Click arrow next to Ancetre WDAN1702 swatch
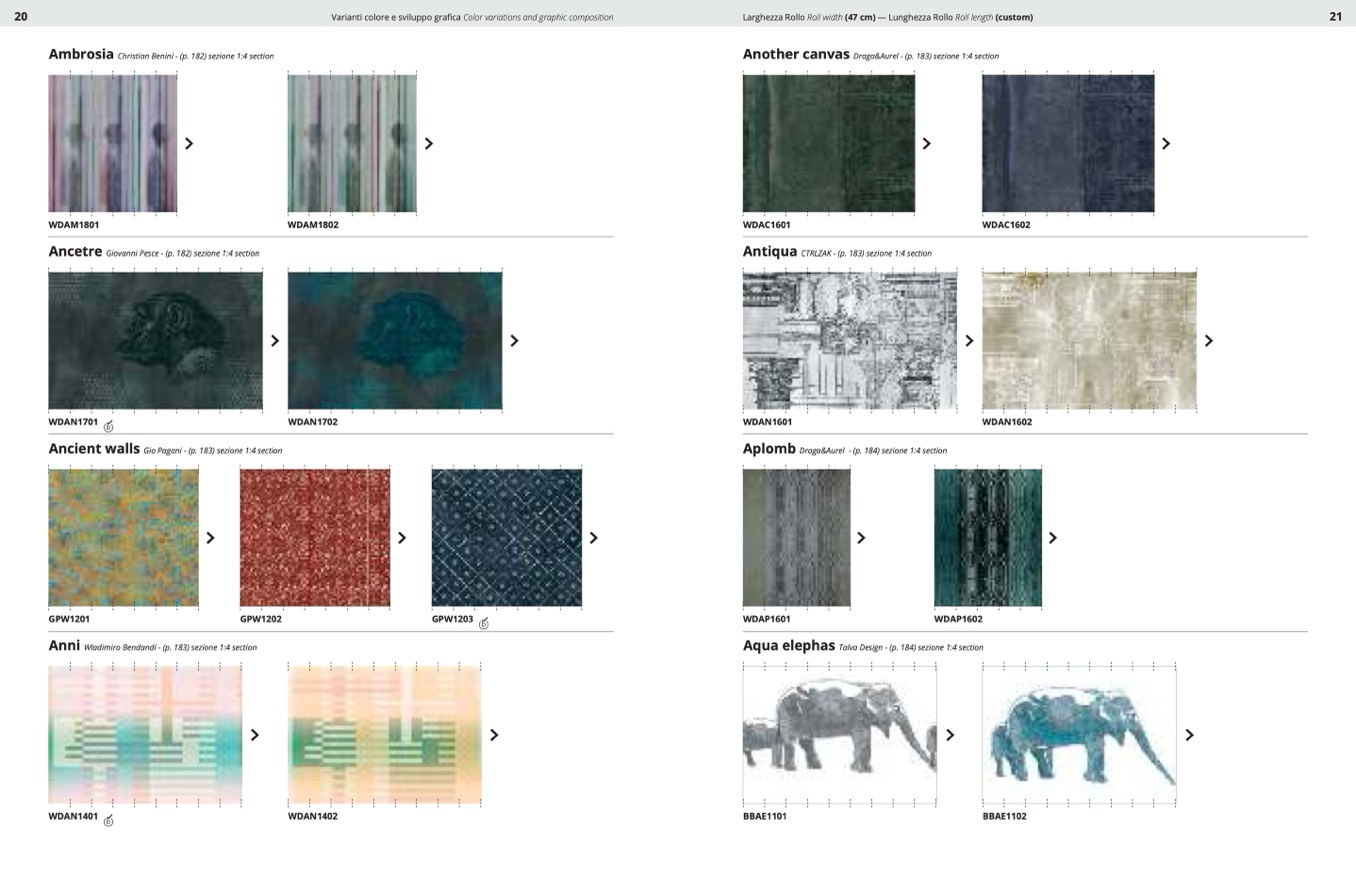This screenshot has height=878, width=1356. click(x=515, y=341)
